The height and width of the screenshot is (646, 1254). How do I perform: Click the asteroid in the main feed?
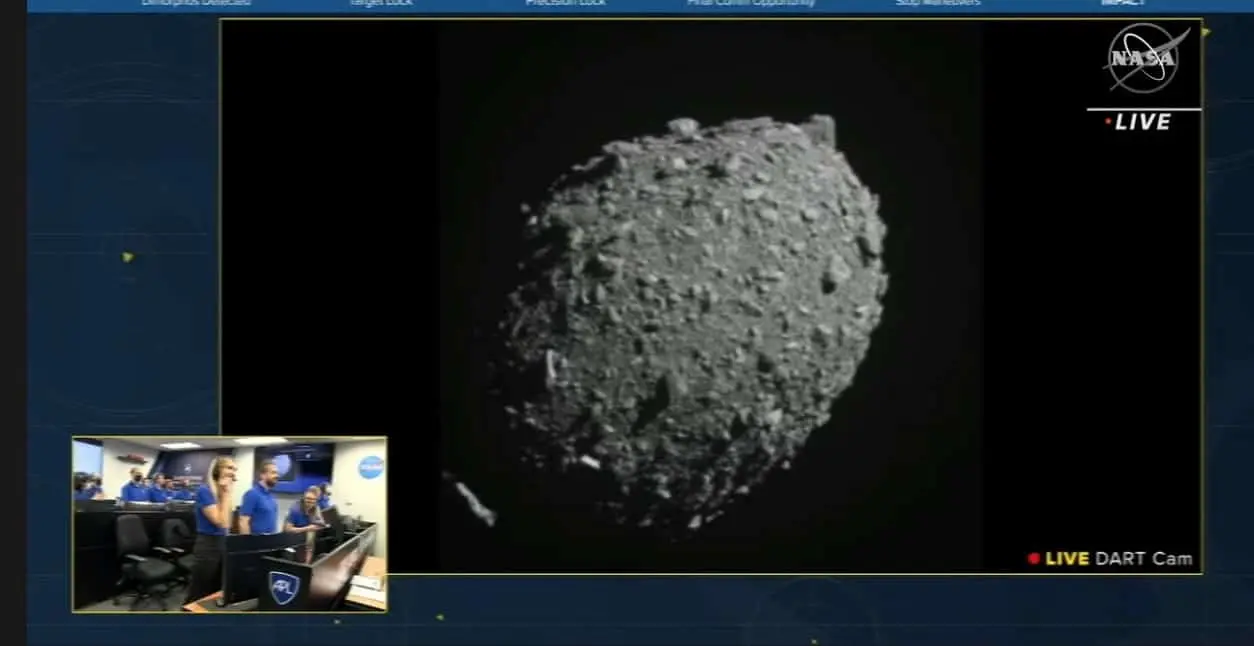point(690,320)
